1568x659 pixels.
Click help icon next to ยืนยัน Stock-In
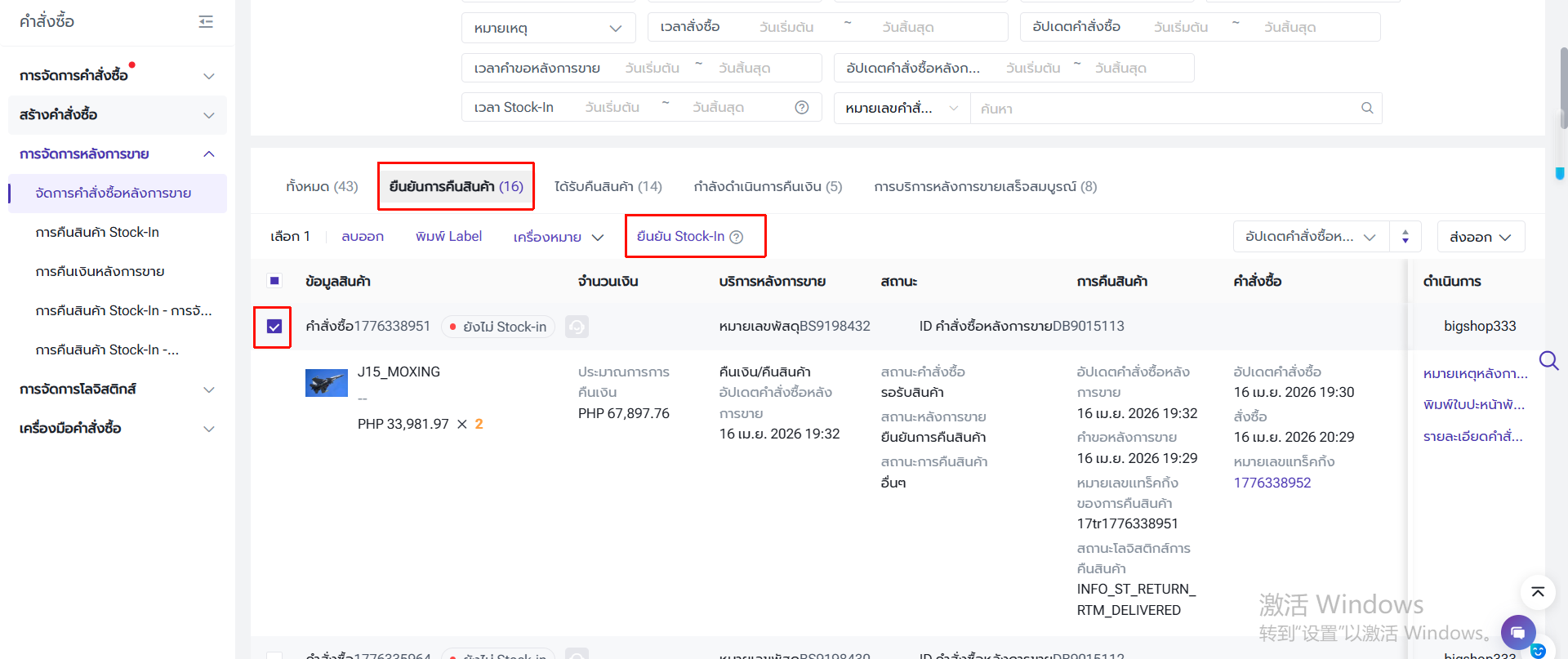point(736,237)
